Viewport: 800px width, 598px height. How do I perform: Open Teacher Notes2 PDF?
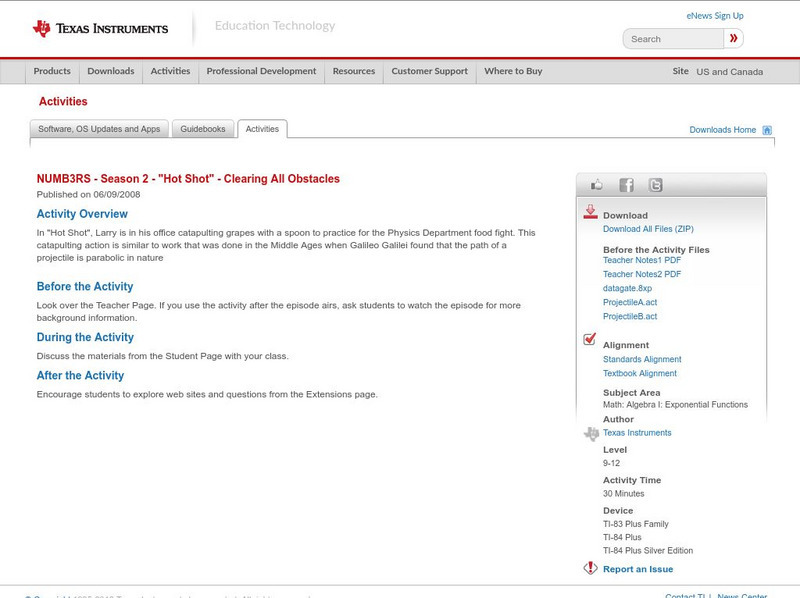[x=642, y=274]
